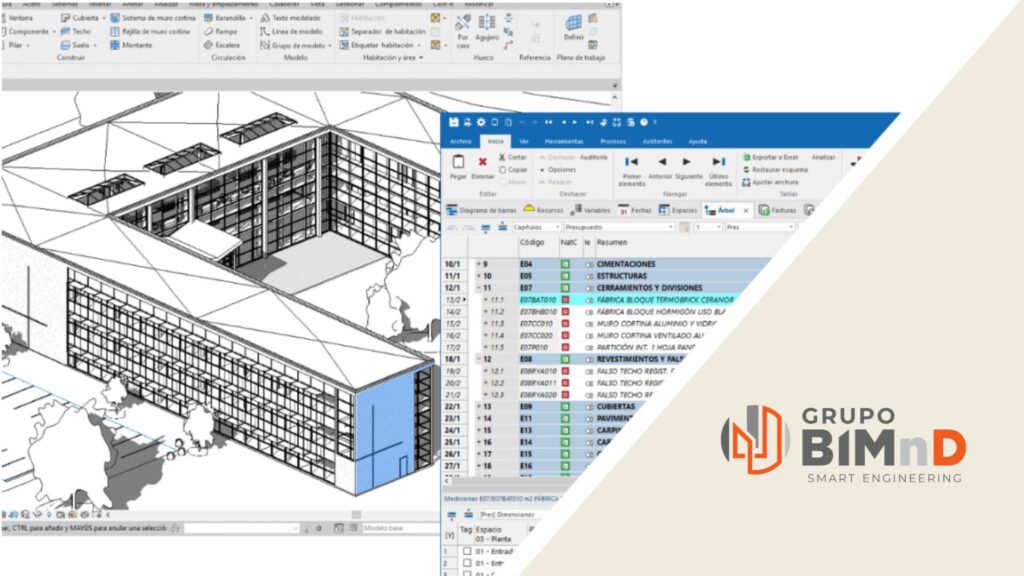Screen dimensions: 1024x576
Task: Click Definir work plane icon
Action: coord(574,25)
